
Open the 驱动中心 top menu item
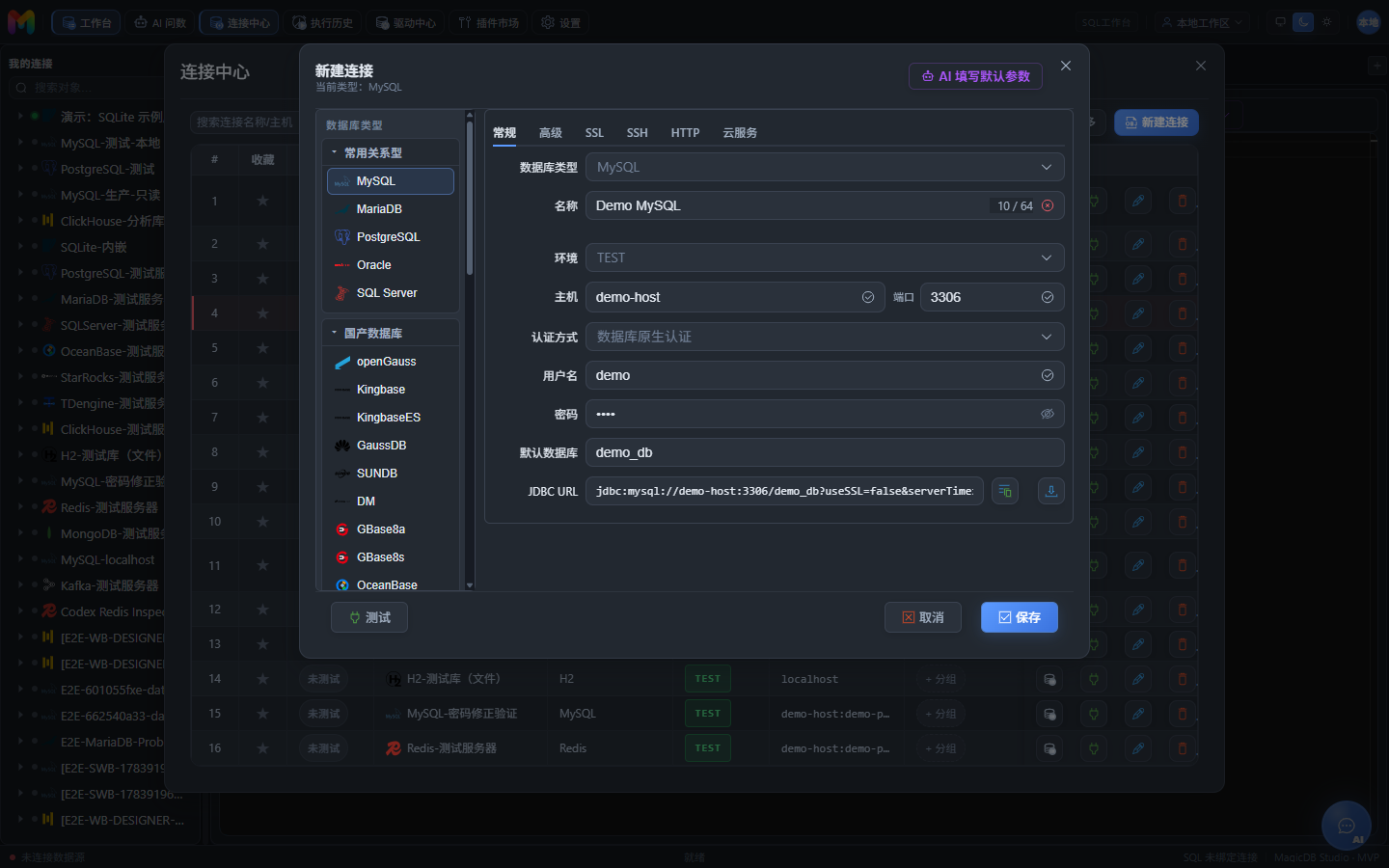(405, 22)
